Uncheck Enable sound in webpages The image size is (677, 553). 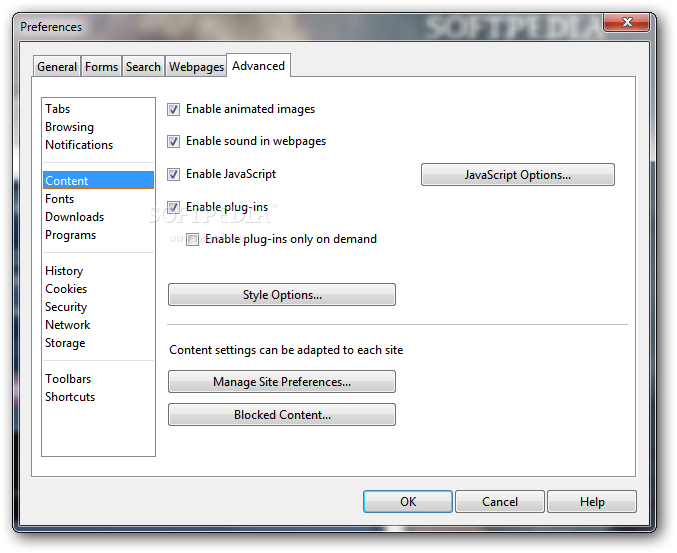[174, 141]
